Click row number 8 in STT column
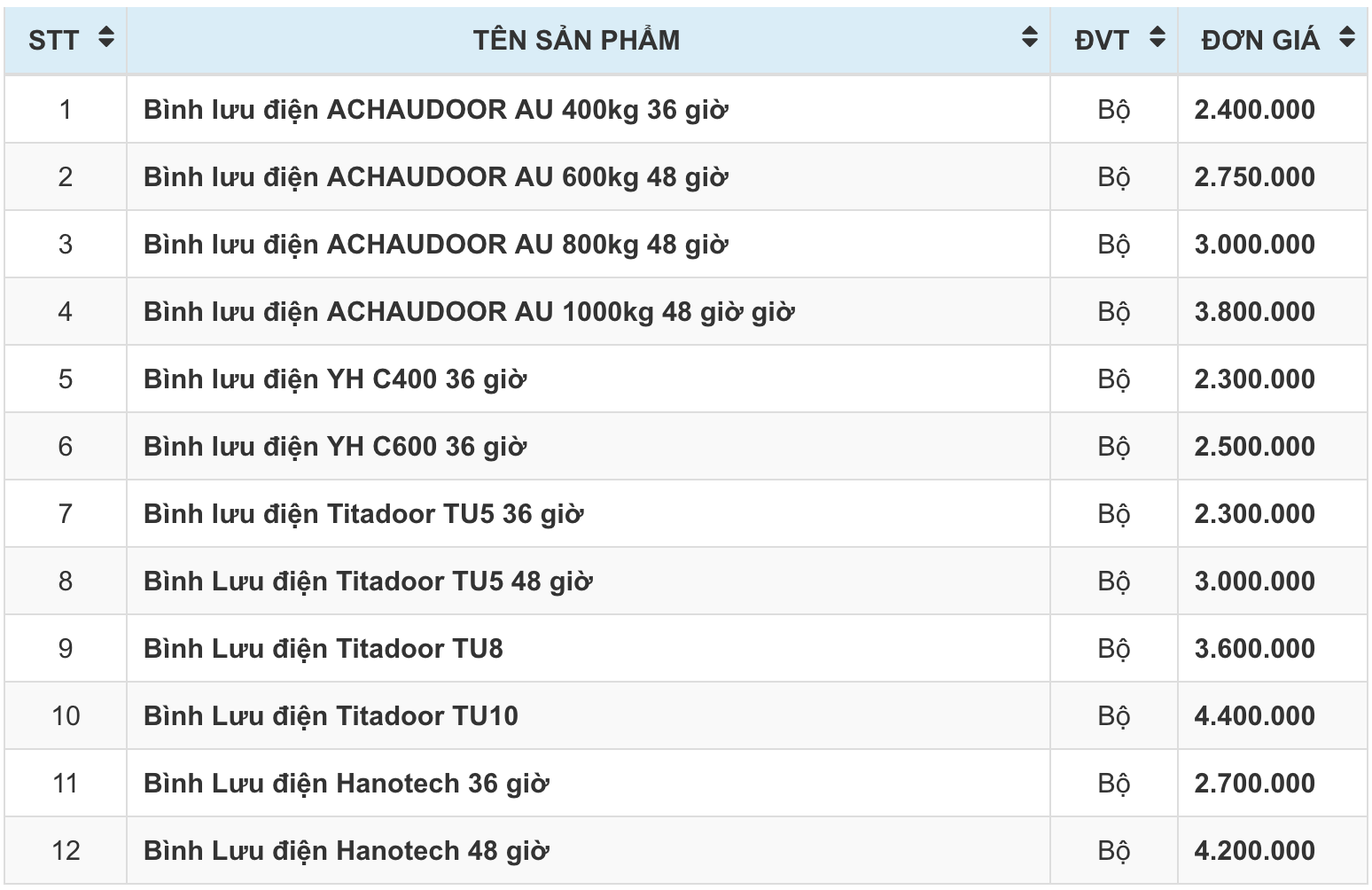 (x=66, y=582)
